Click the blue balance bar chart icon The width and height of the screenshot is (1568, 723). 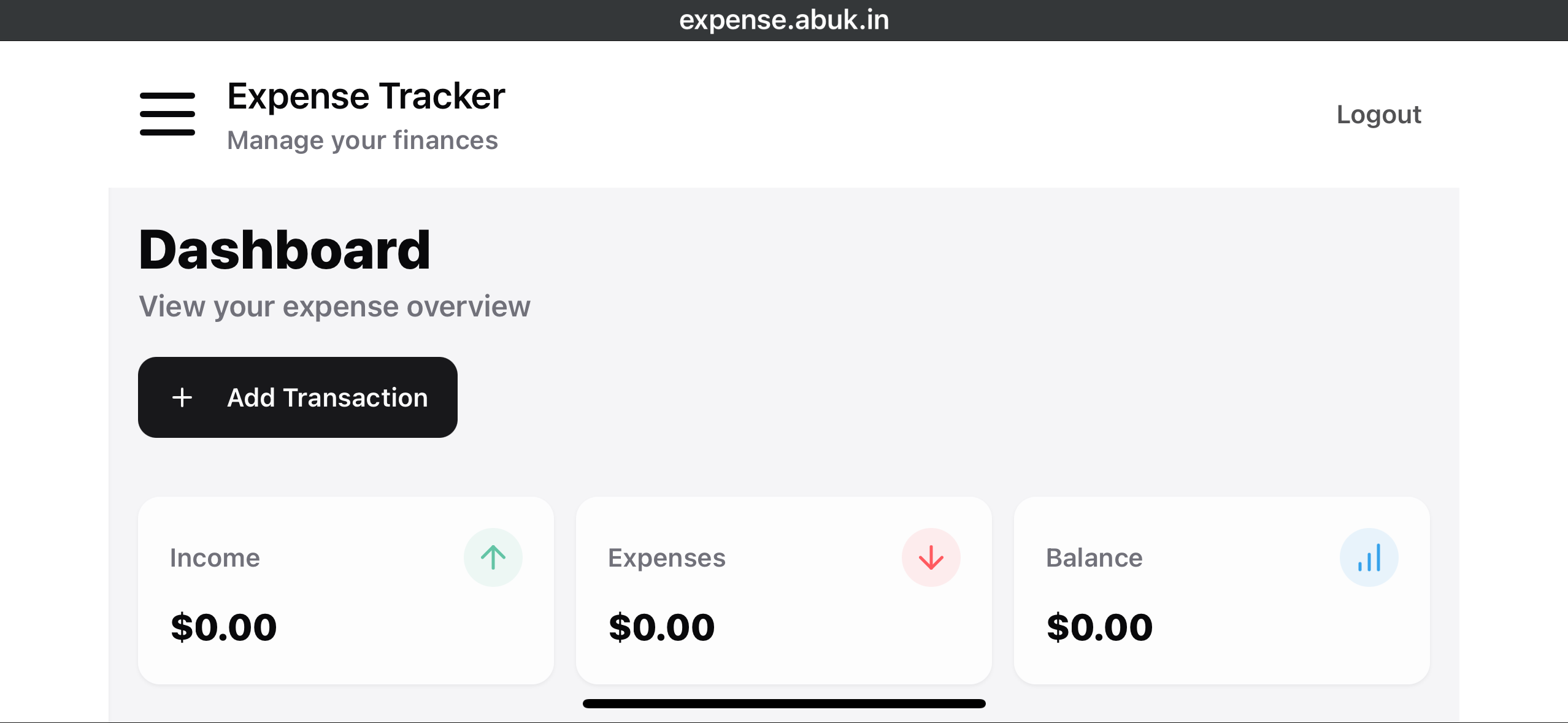tap(1369, 557)
